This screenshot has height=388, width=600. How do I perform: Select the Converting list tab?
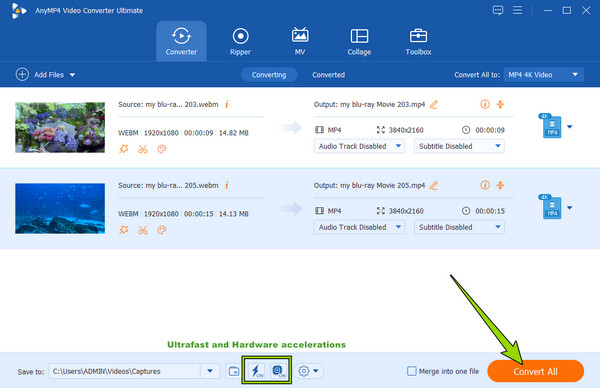(x=269, y=75)
